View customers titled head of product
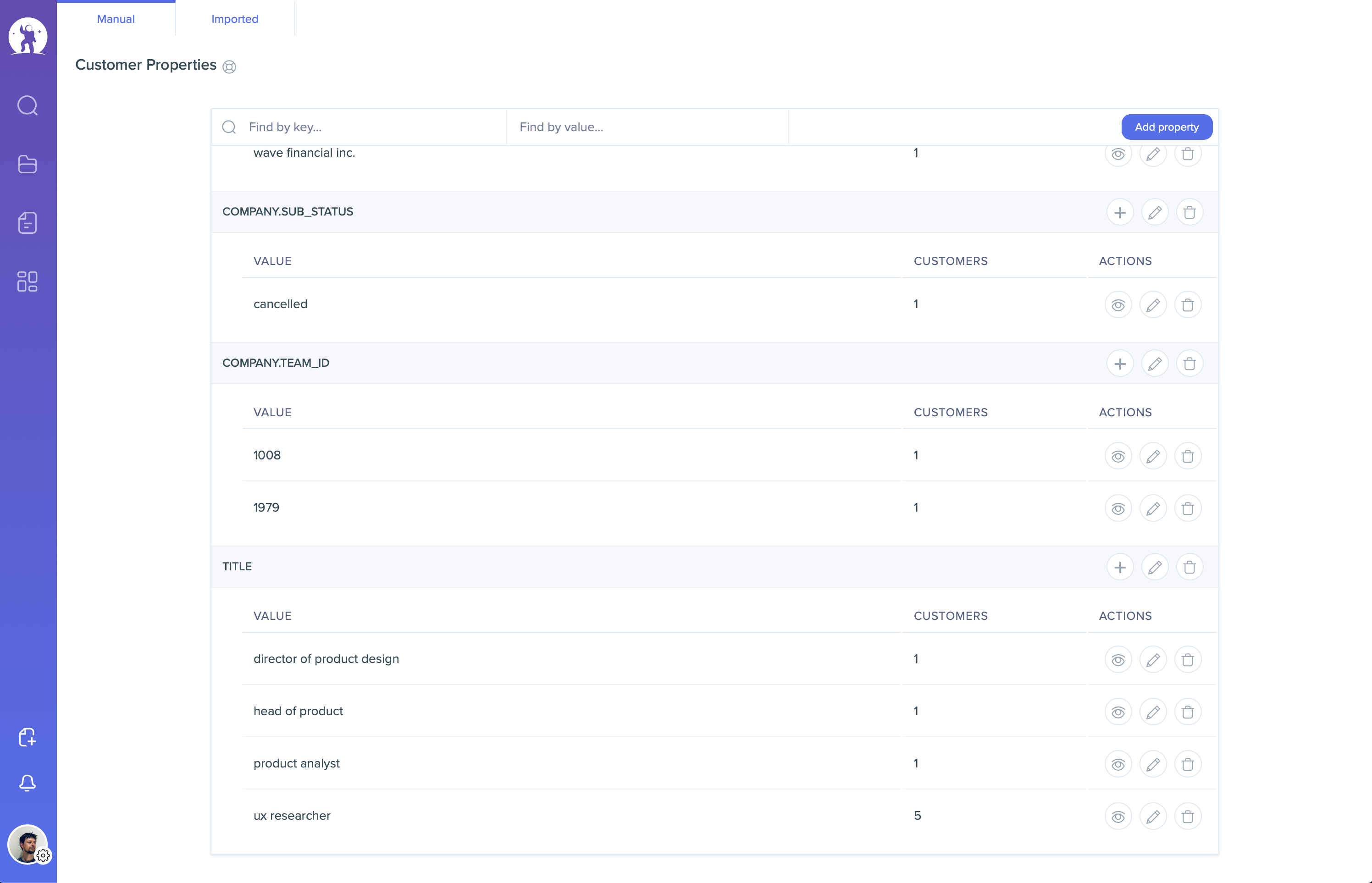This screenshot has width=1372, height=883. [x=1118, y=712]
